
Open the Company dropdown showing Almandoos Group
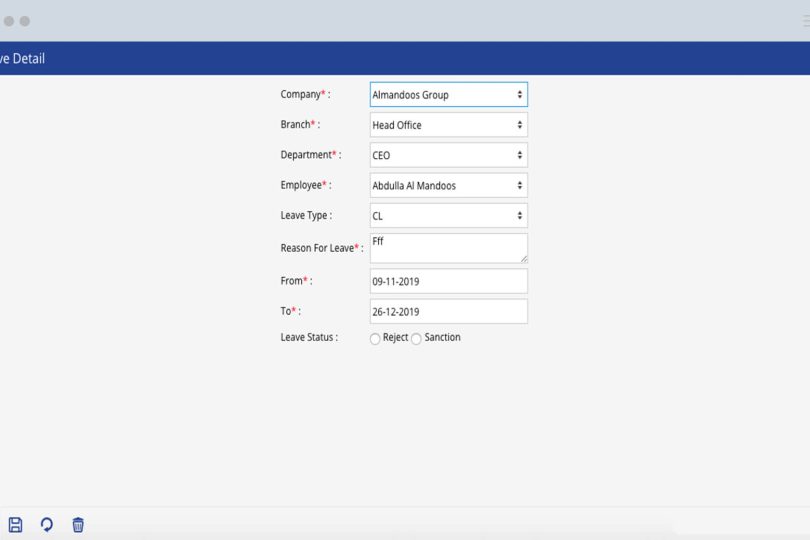click(448, 95)
